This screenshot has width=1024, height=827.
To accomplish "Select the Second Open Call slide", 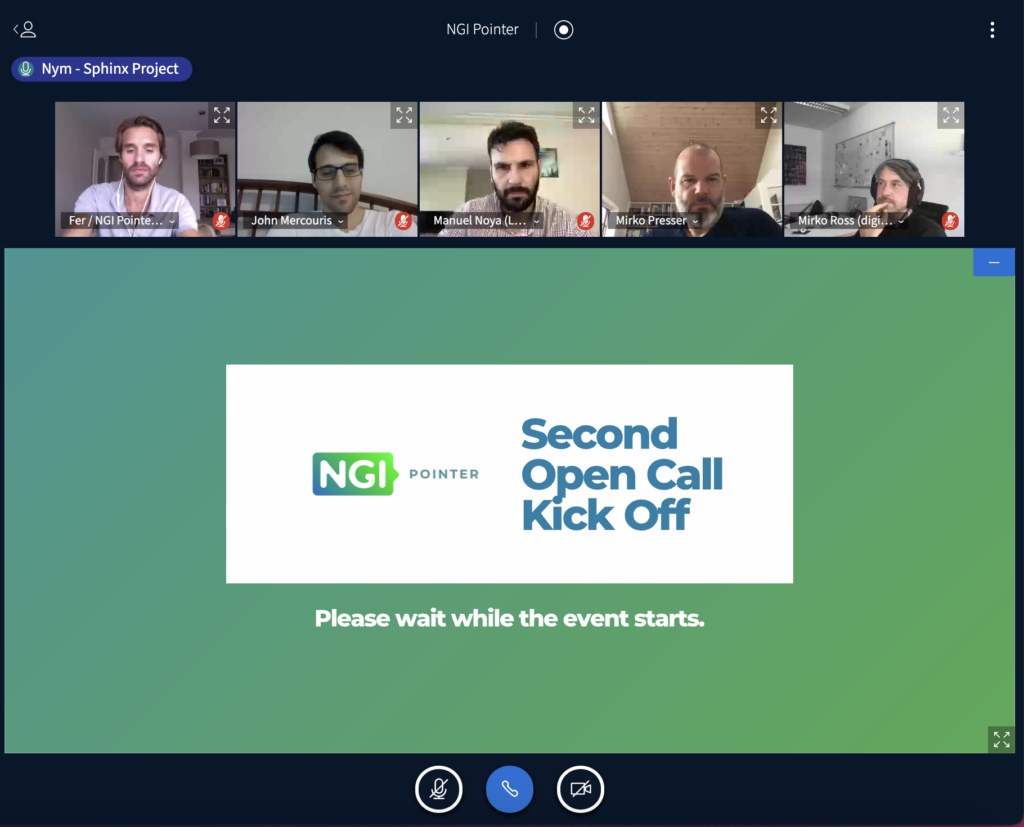I will pyautogui.click(x=509, y=474).
